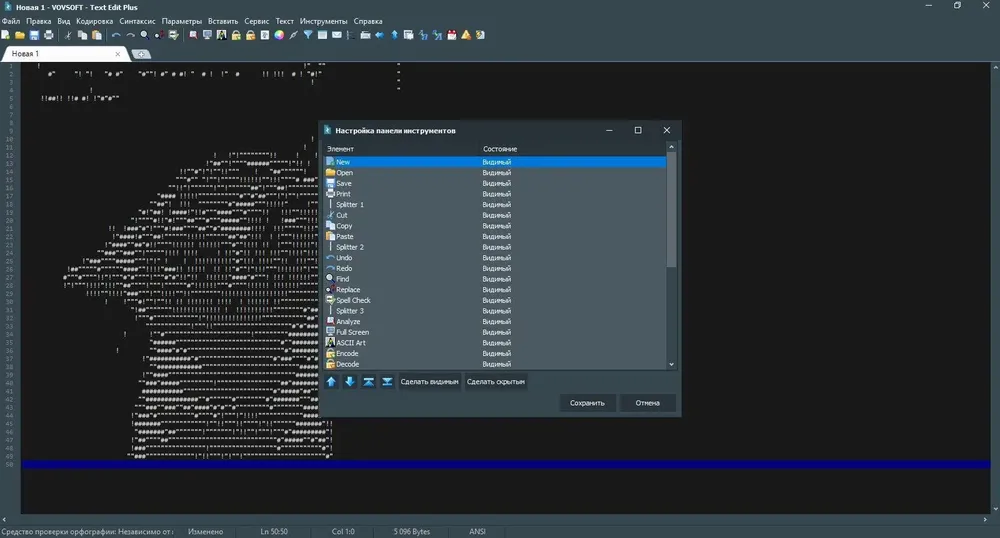
Task: Click the Save floppy disk toolbar icon
Action: [34, 35]
